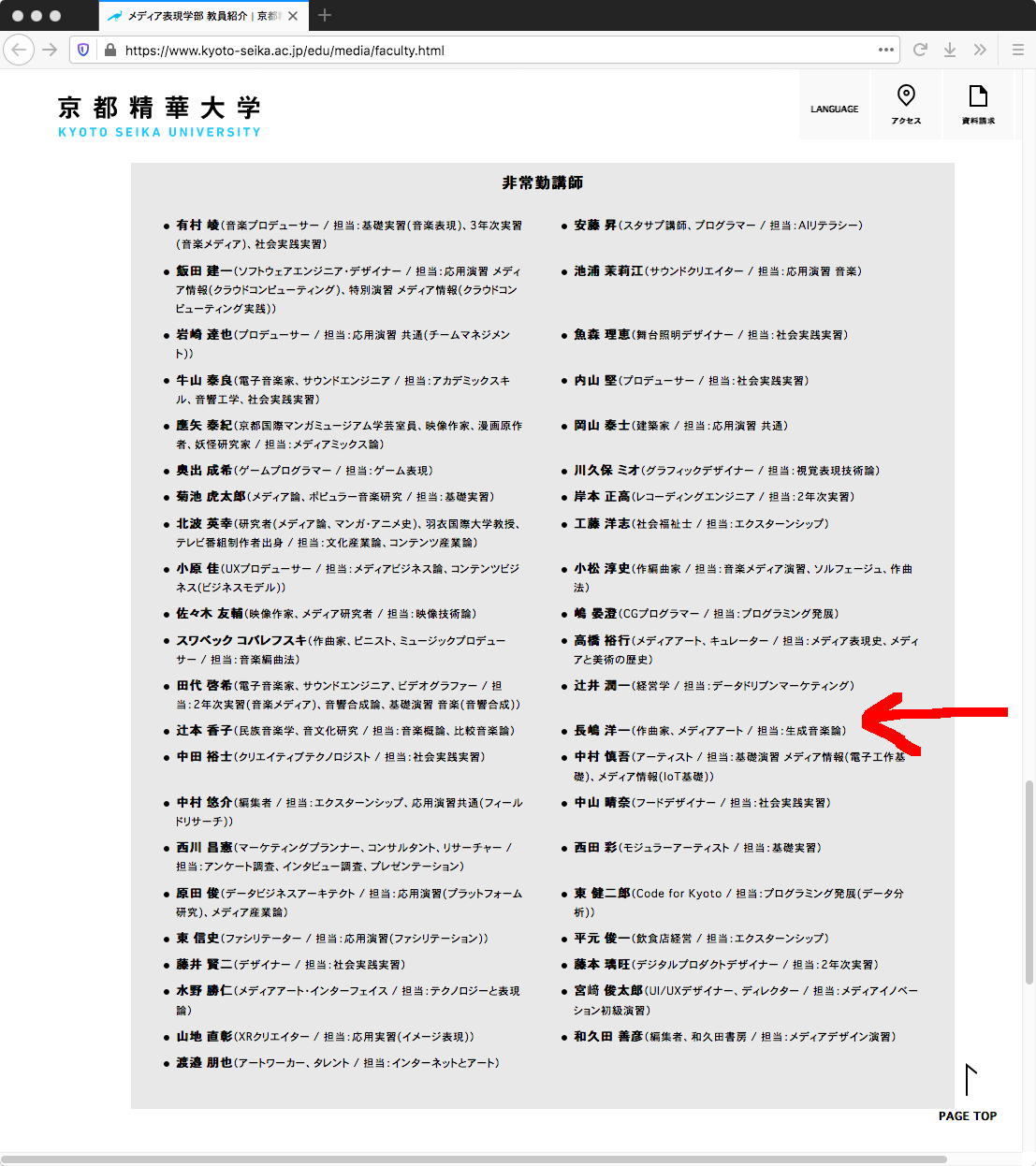Image resolution: width=1036 pixels, height=1166 pixels.
Task: Go back using browser back arrow
Action: [x=19, y=50]
